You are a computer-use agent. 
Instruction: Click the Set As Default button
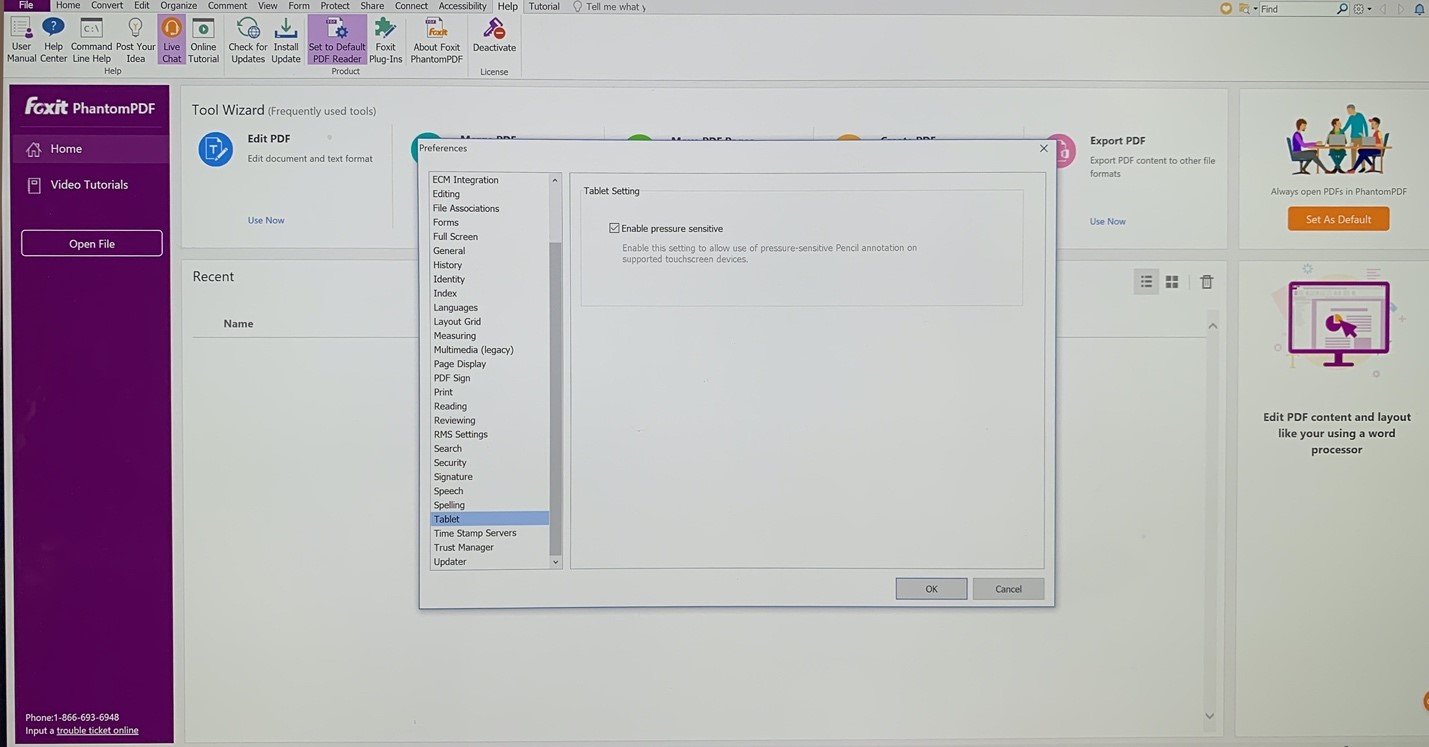(1338, 219)
